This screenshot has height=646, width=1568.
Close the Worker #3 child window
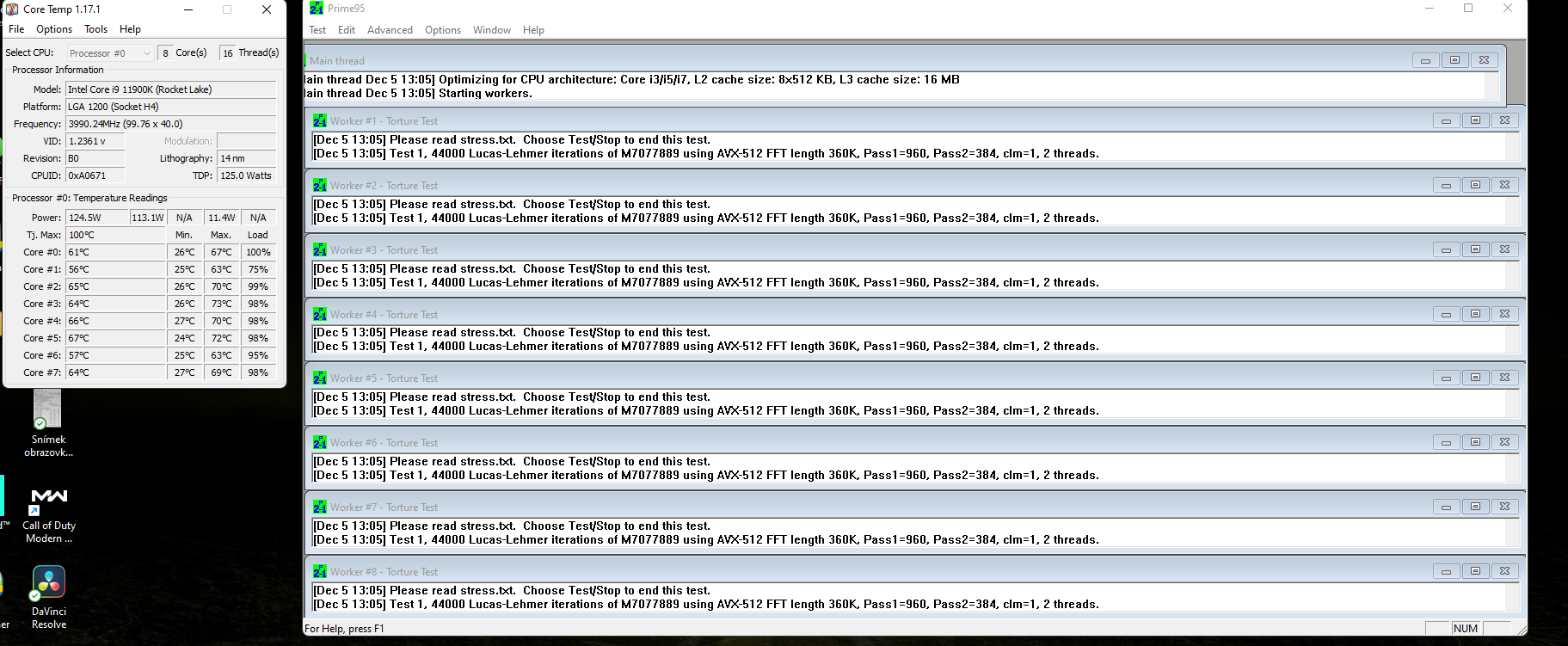1504,249
